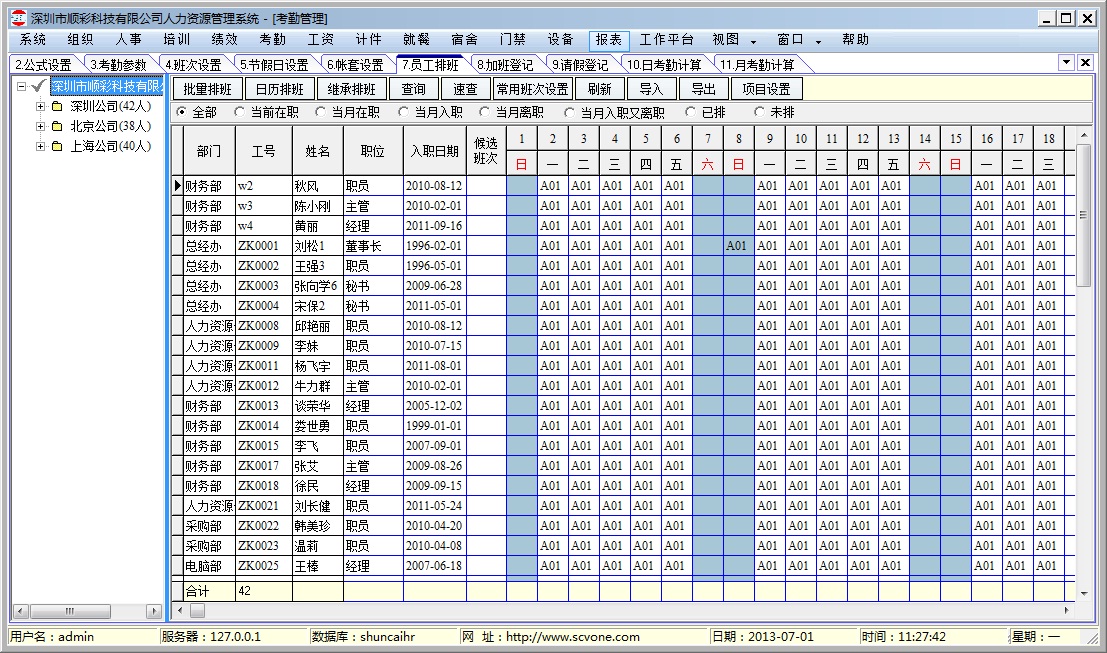Image resolution: width=1107 pixels, height=653 pixels.
Task: Open the 帮助 menu
Action: coord(855,40)
